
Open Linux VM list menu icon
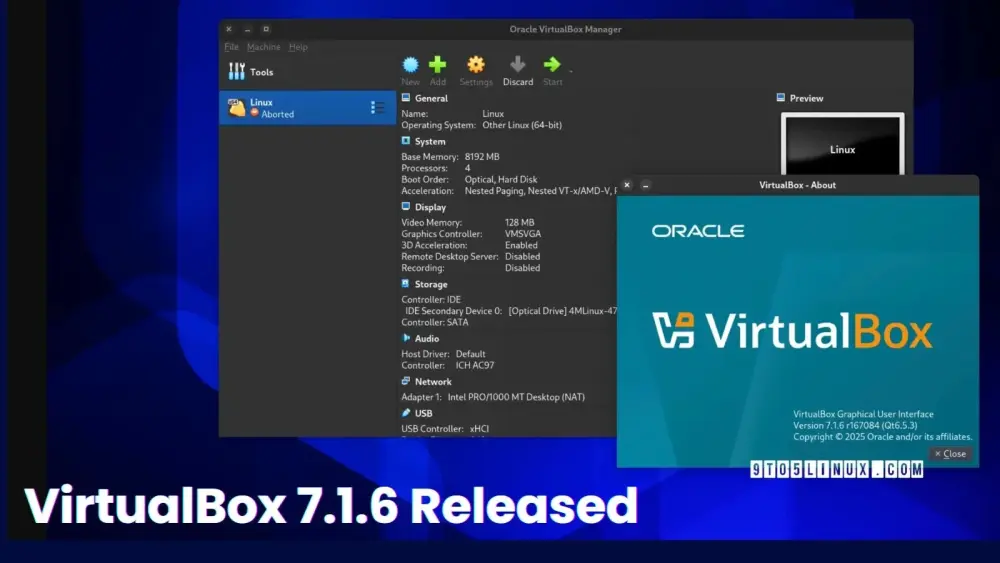(x=378, y=108)
